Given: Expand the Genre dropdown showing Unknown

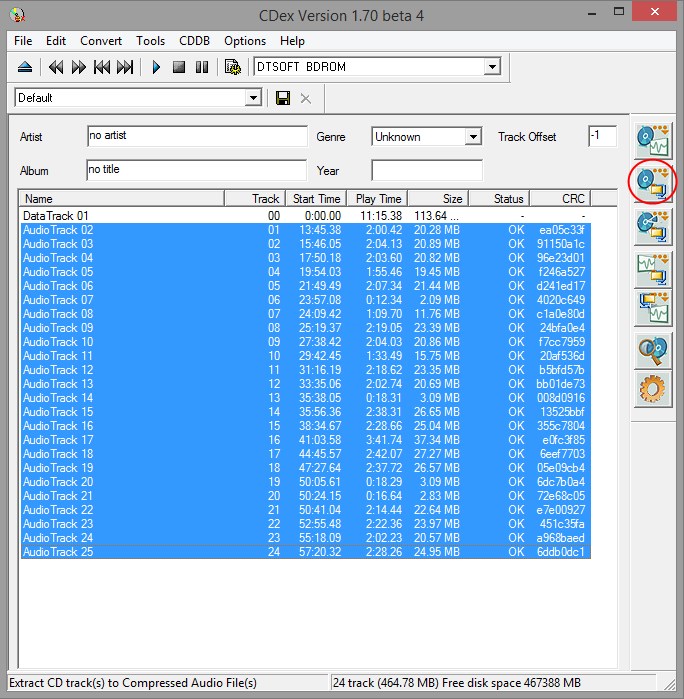Looking at the screenshot, I should coord(472,137).
